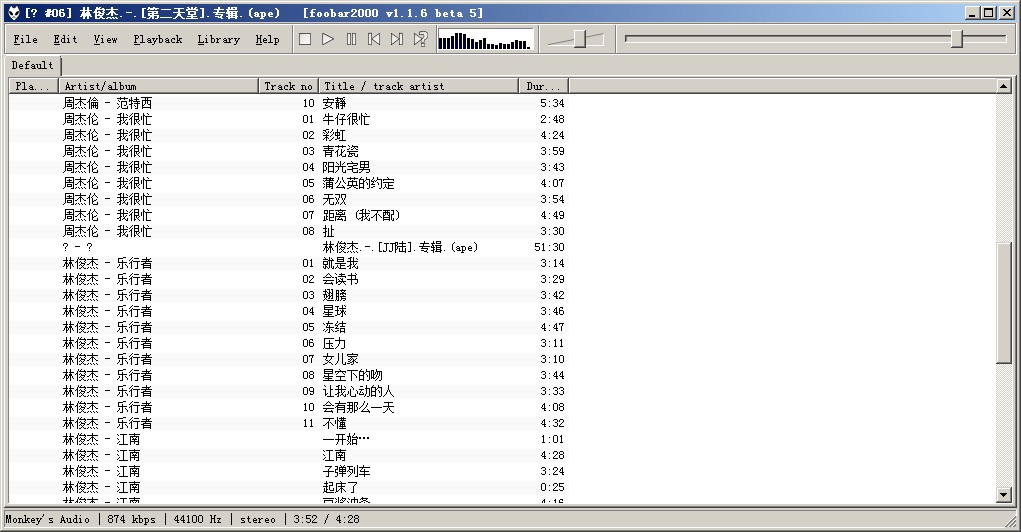Viewport: 1021px width, 532px height.
Task: Click the 44100 Hz status bar entry
Action: pos(197,519)
